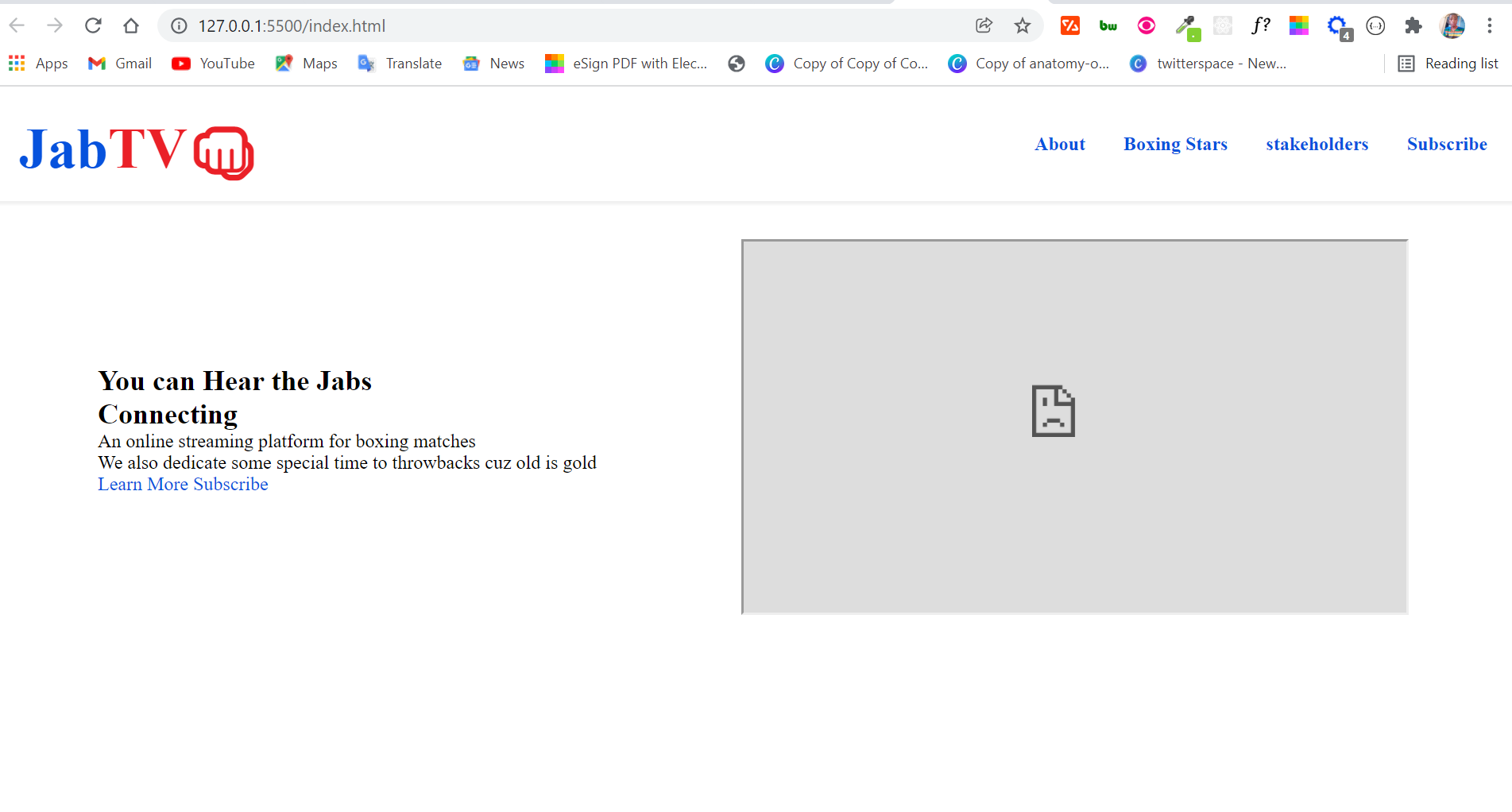Screen dimensions: 1512x812
Task: Open the orange-red slash extension icon
Action: [1070, 25]
